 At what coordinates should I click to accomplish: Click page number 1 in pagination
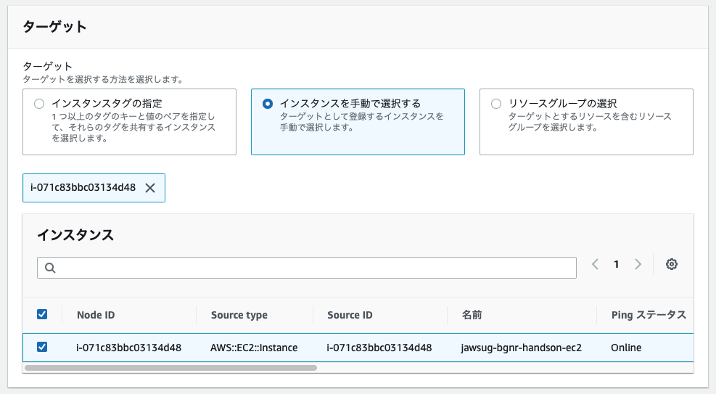coord(616,264)
